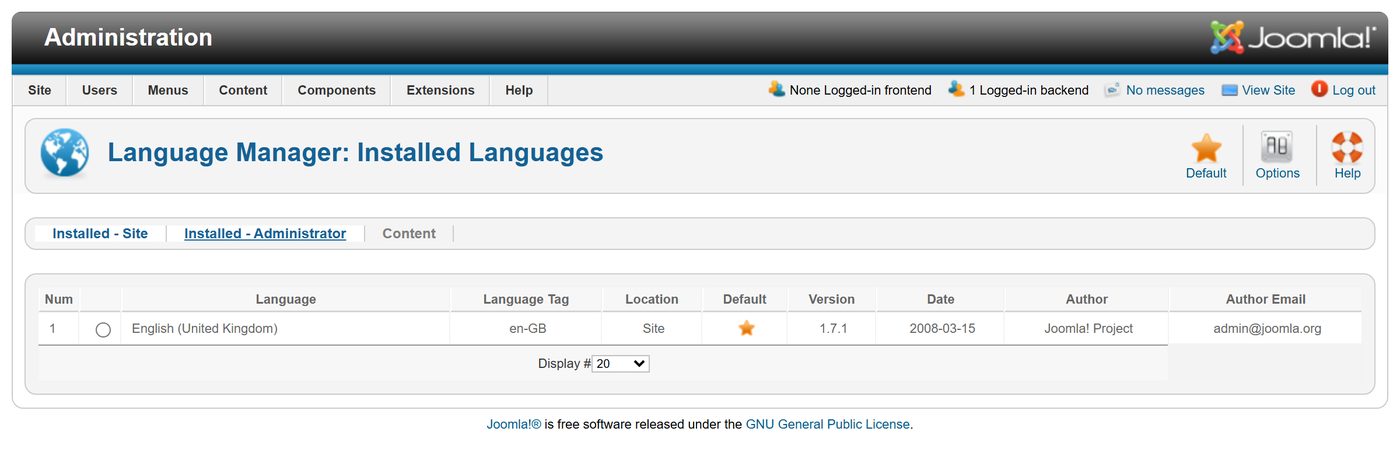
Task: Switch to Installed - Site tab
Action: click(100, 233)
